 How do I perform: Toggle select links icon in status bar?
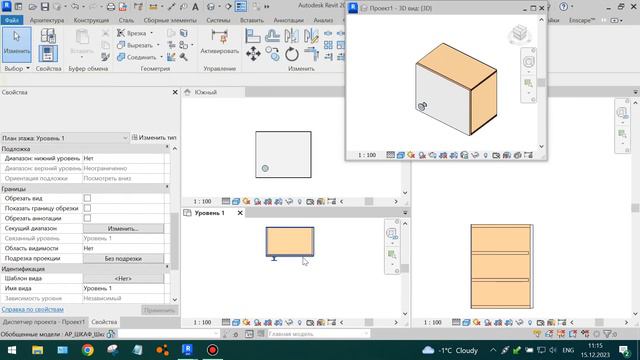[x=537, y=334]
